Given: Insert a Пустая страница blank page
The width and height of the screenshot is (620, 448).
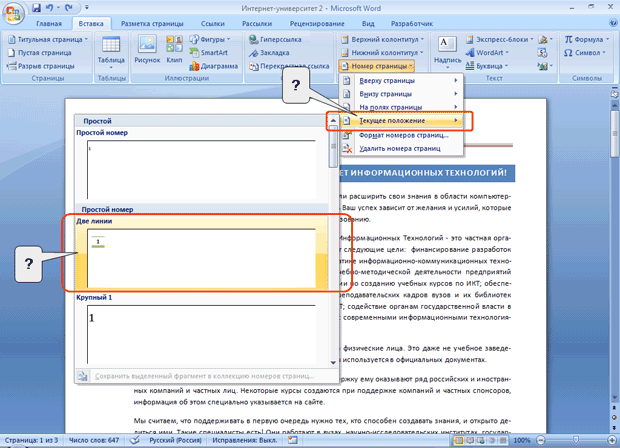Looking at the screenshot, I should point(40,53).
